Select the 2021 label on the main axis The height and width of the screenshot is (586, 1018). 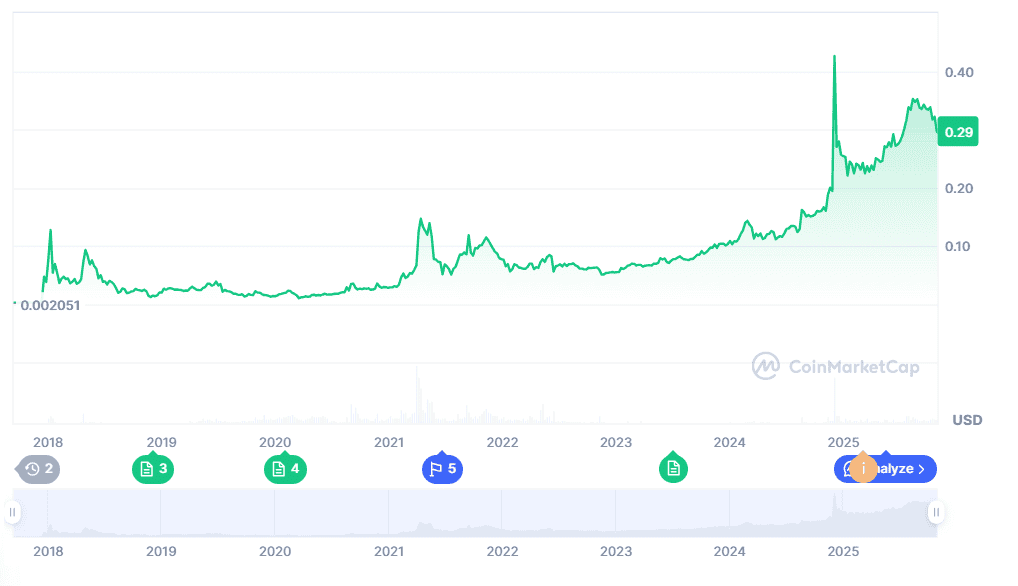point(389,442)
